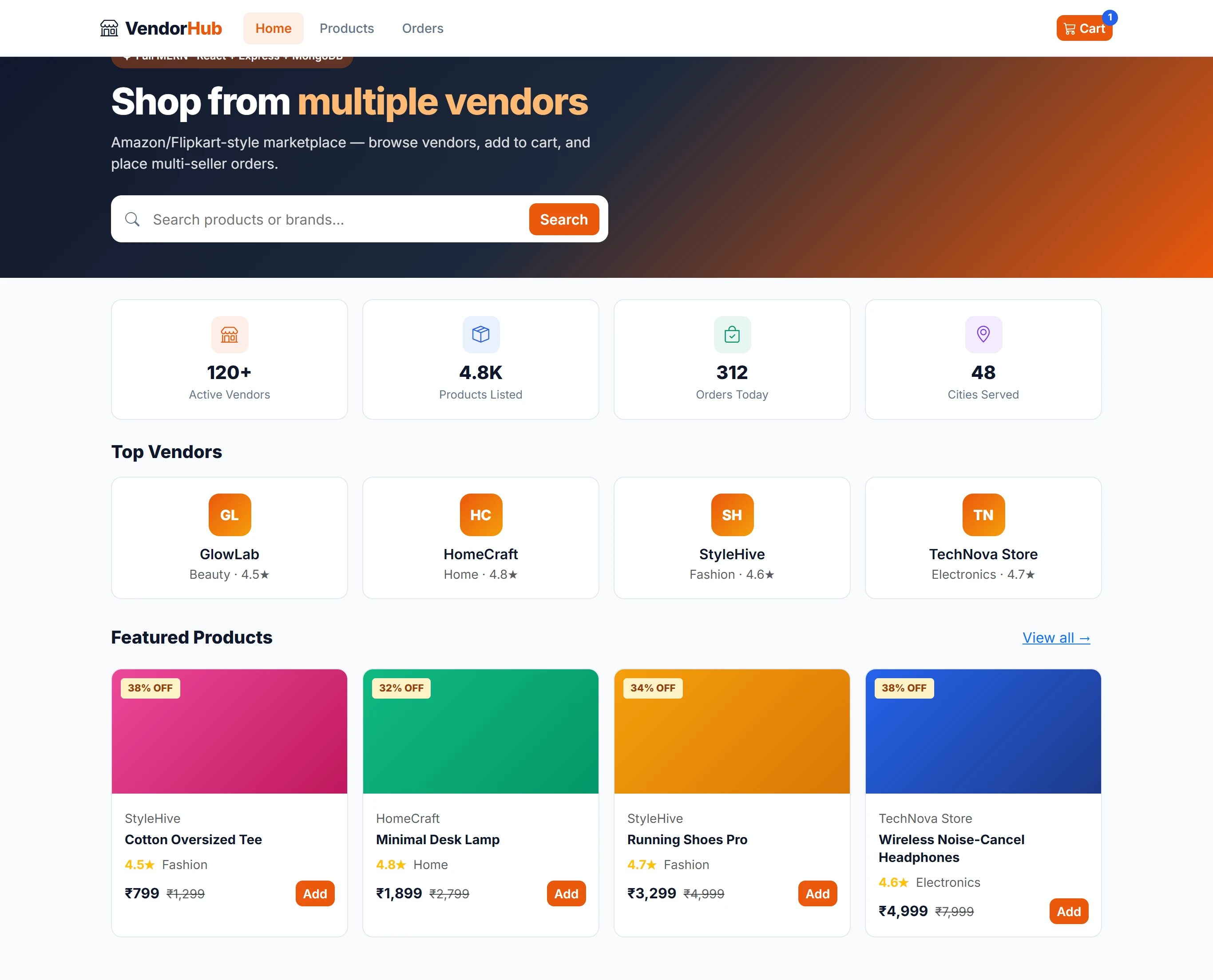The image size is (1213, 980).
Task: Open the Home nav tab
Action: (274, 28)
